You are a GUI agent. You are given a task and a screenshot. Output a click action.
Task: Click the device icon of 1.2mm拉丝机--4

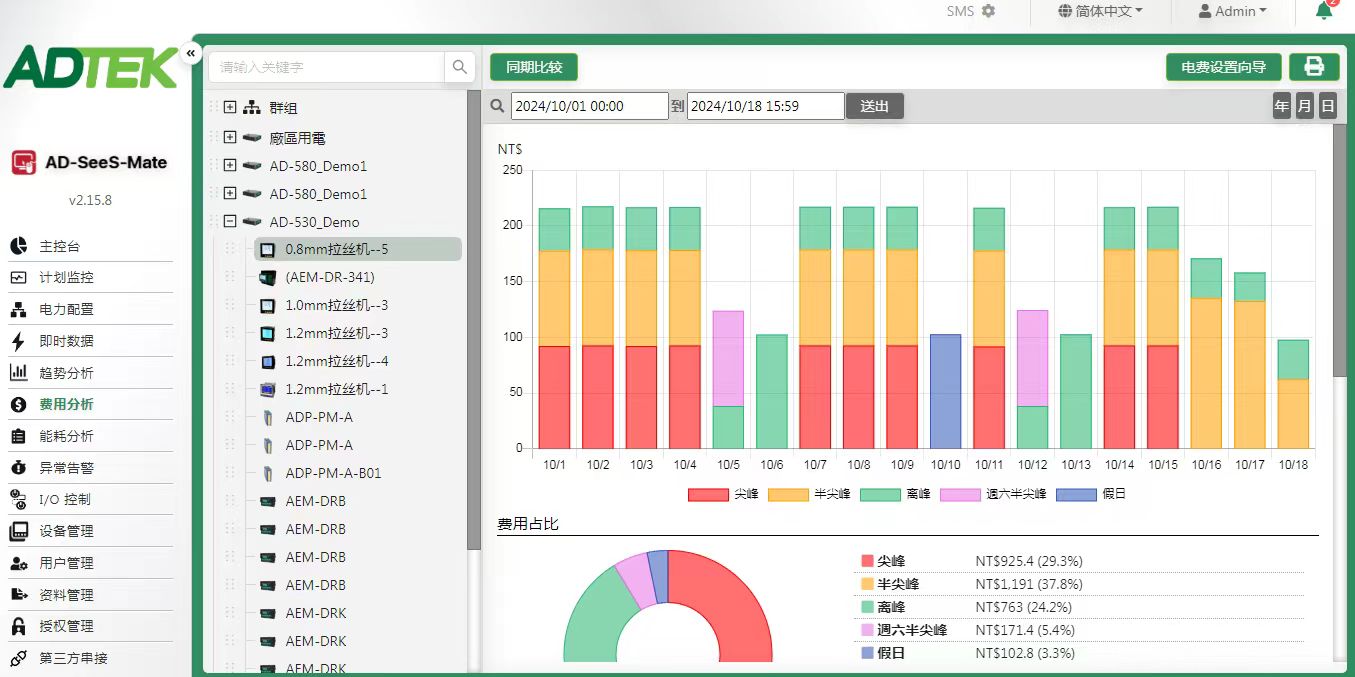[x=267, y=361]
